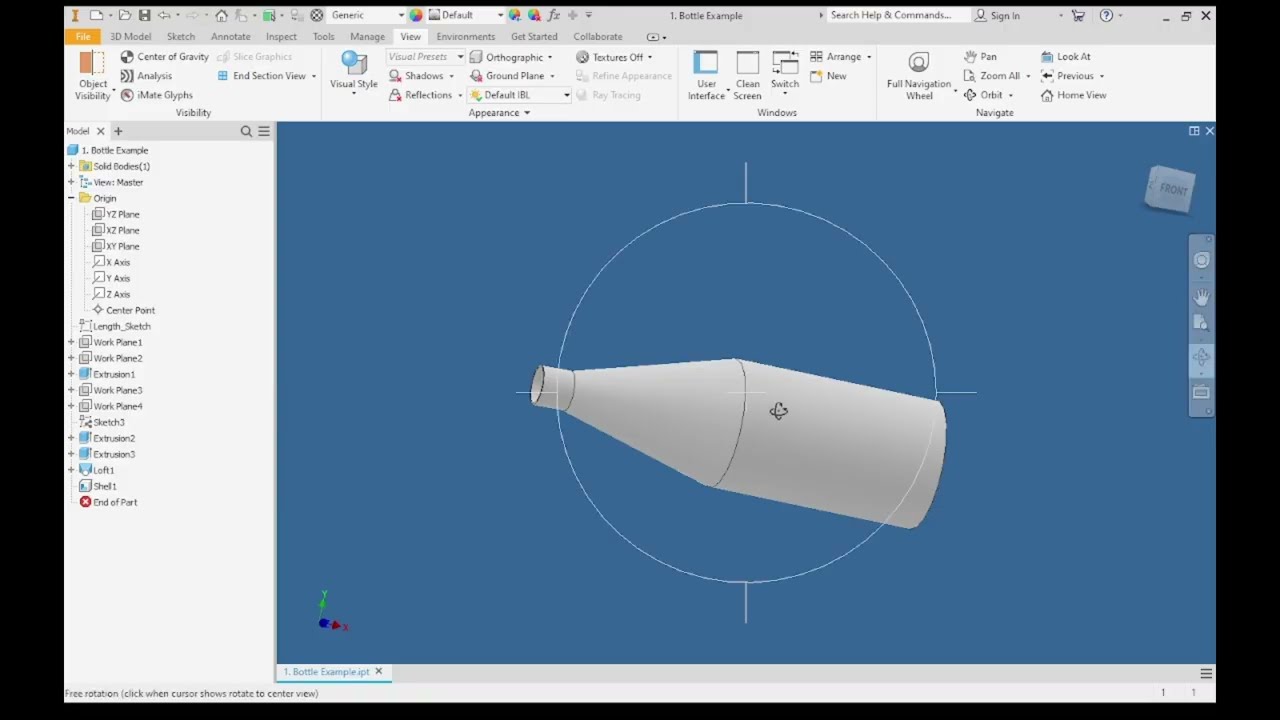Click the appearance color wheel icon
Screen dimensions: 1280x720
(x=416, y=15)
